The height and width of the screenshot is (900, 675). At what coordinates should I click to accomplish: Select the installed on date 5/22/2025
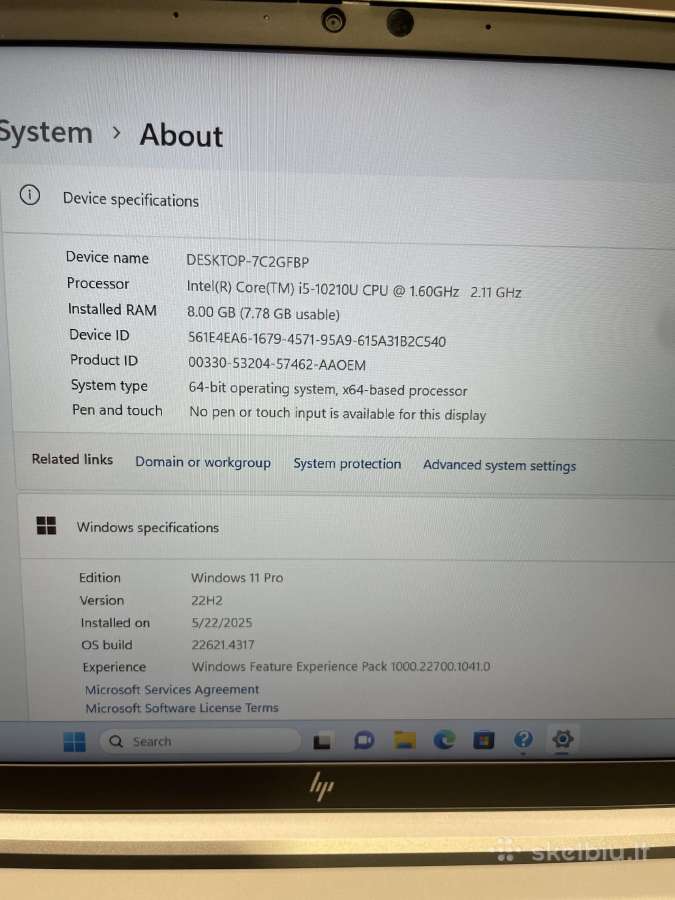(x=222, y=622)
